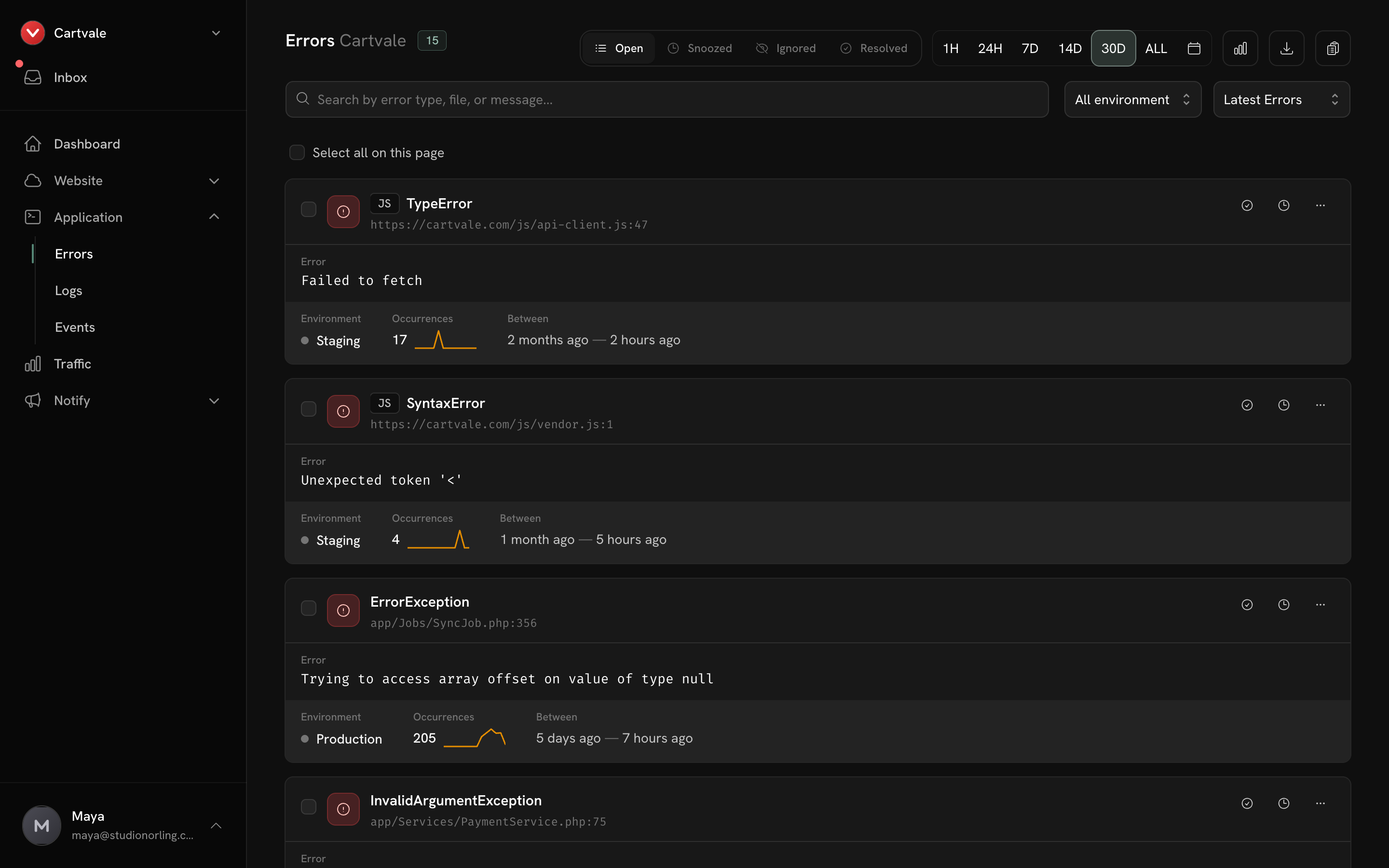The height and width of the screenshot is (868, 1389).
Task: Open Events in the sidebar
Action: (x=75, y=327)
